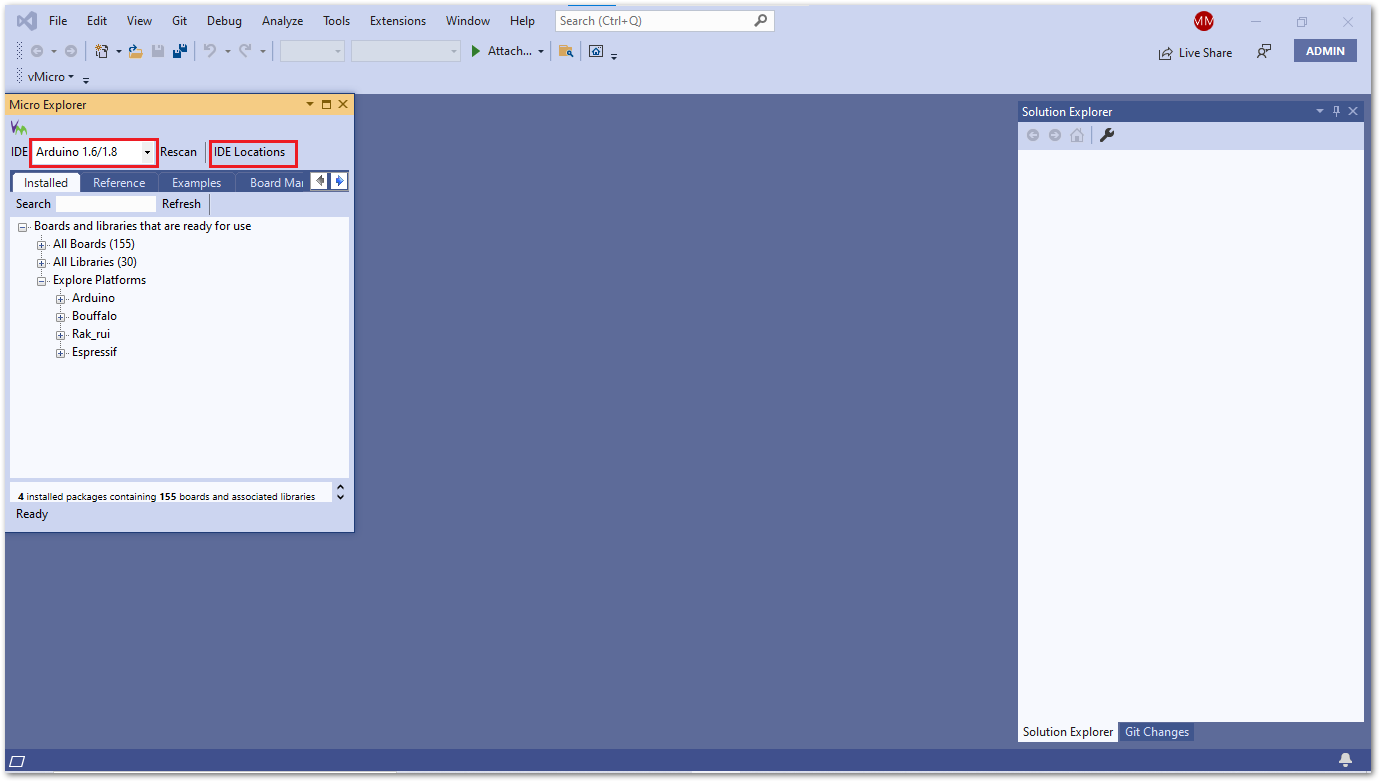Open the Debug menu
This screenshot has height=782, width=1380.
point(224,21)
